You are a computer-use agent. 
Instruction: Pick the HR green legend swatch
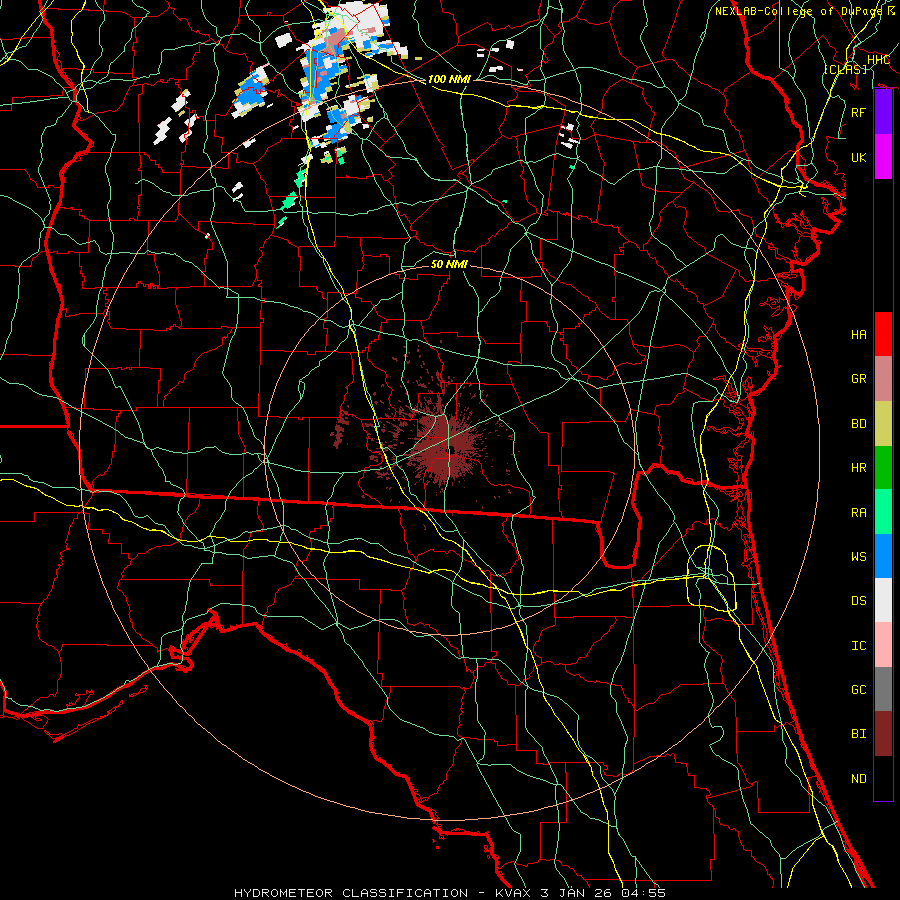883,467
